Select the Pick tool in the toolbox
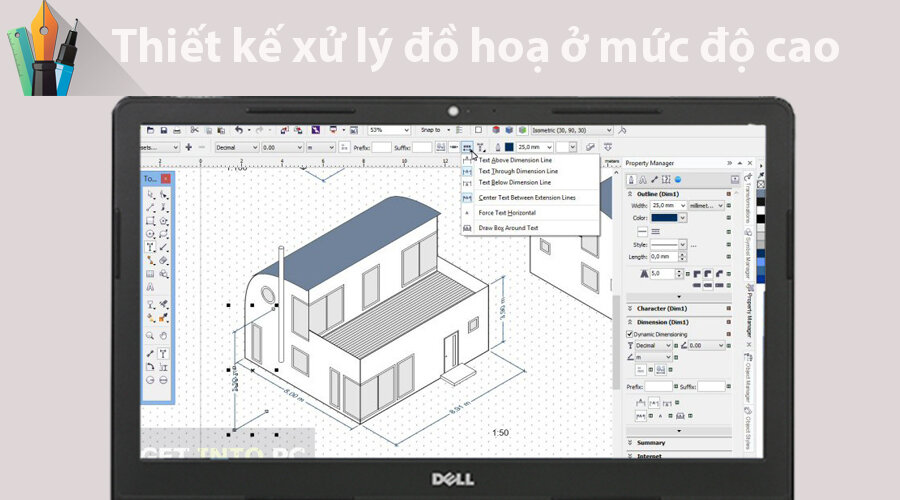The height and width of the screenshot is (500, 900). 150,194
